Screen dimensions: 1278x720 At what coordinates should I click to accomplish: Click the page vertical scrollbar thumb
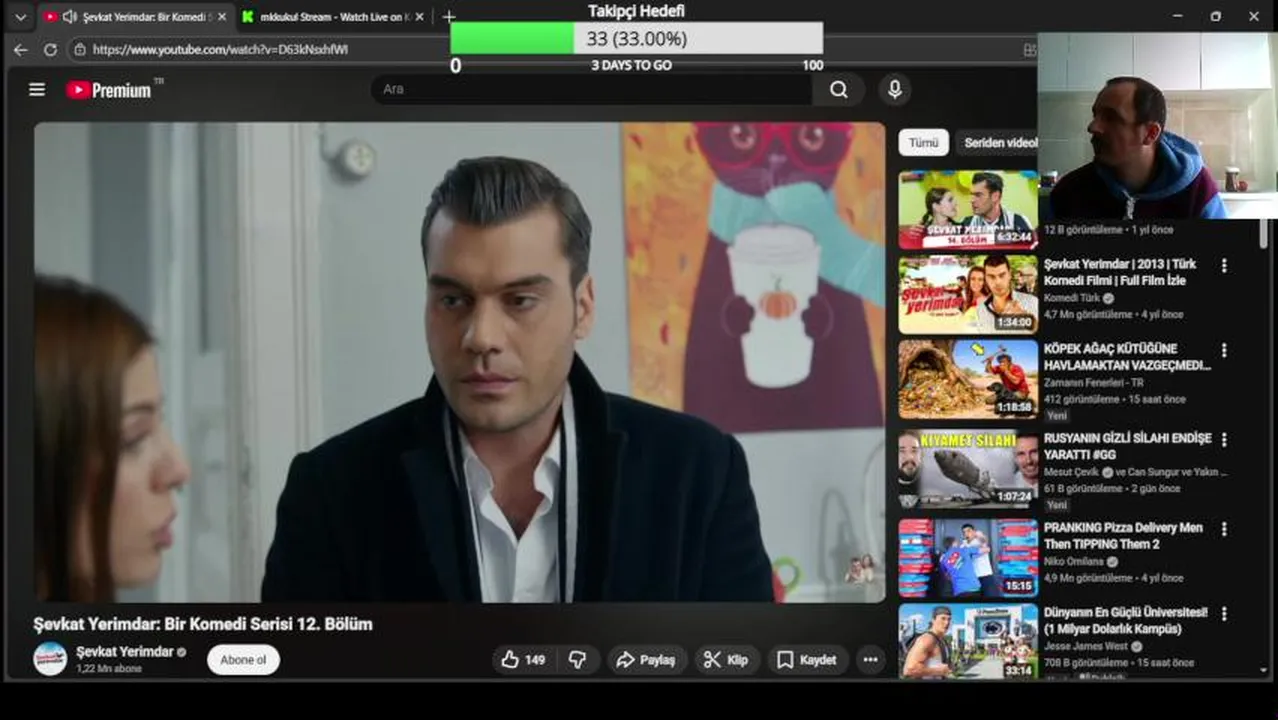[1264, 233]
